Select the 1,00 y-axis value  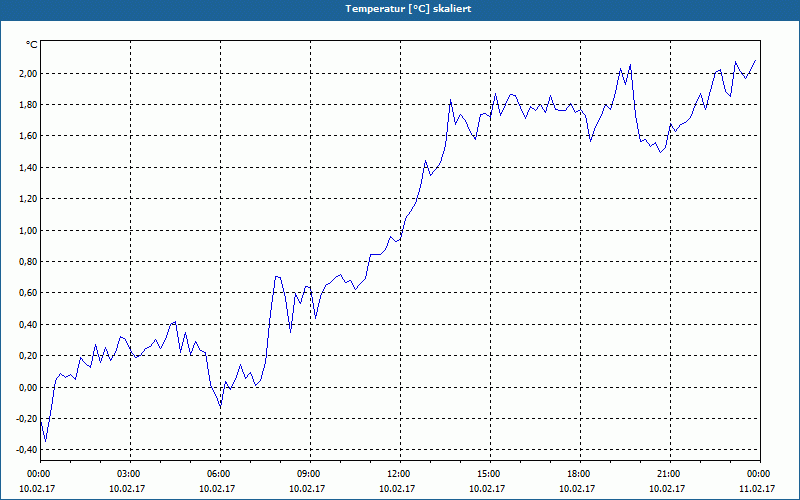pos(28,230)
